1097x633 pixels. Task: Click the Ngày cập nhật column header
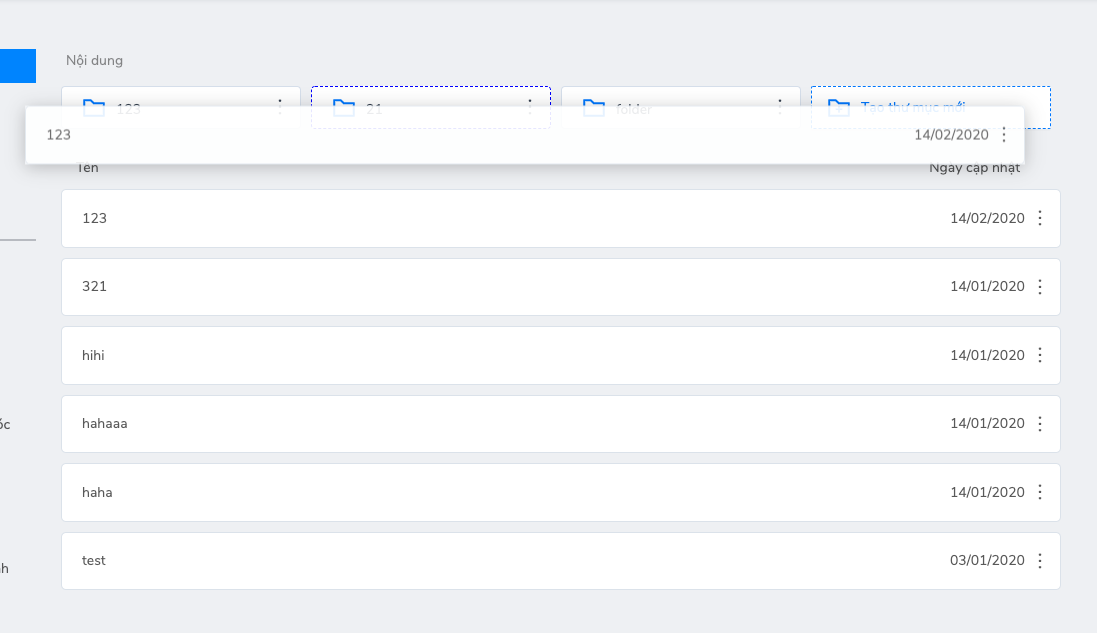(974, 169)
